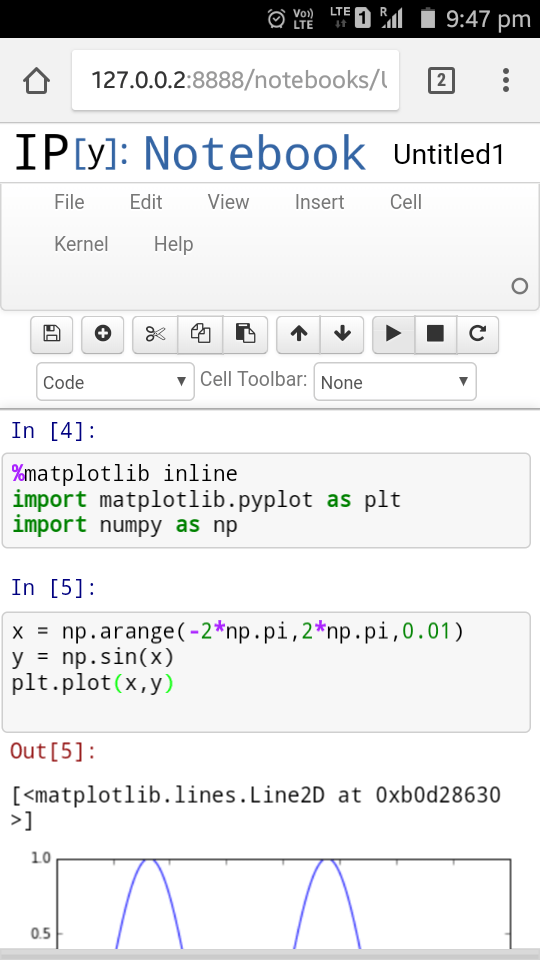540x960 pixels.
Task: Paste cell below using clipboard icon
Action: [245, 334]
